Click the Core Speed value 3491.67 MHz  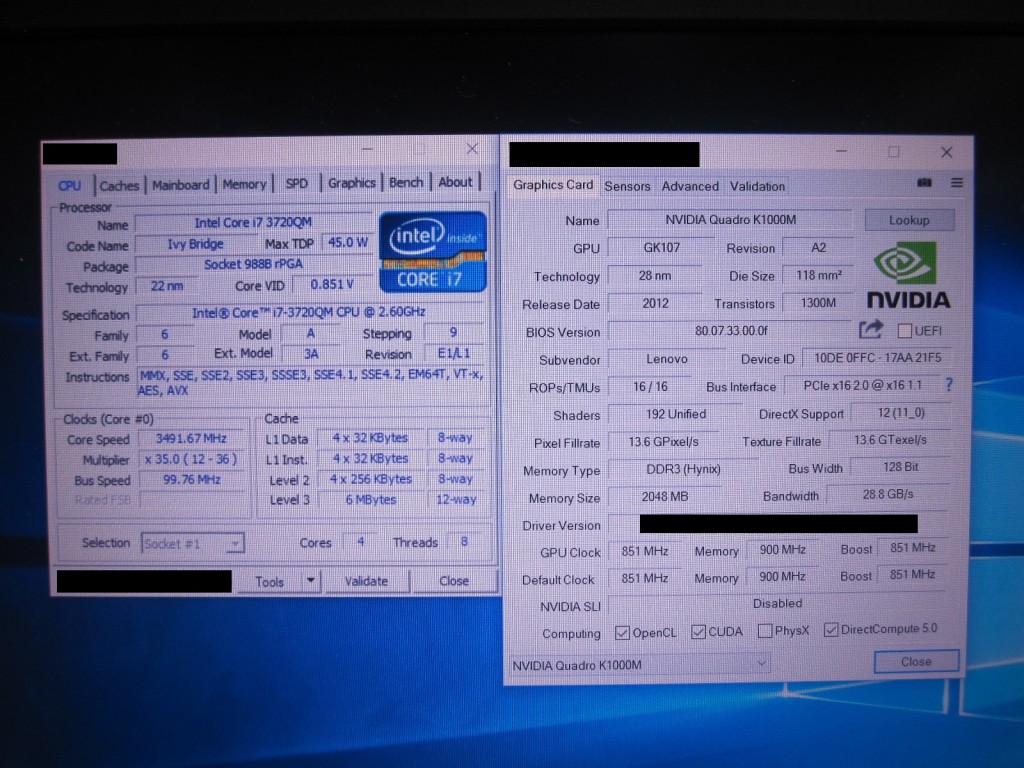191,438
